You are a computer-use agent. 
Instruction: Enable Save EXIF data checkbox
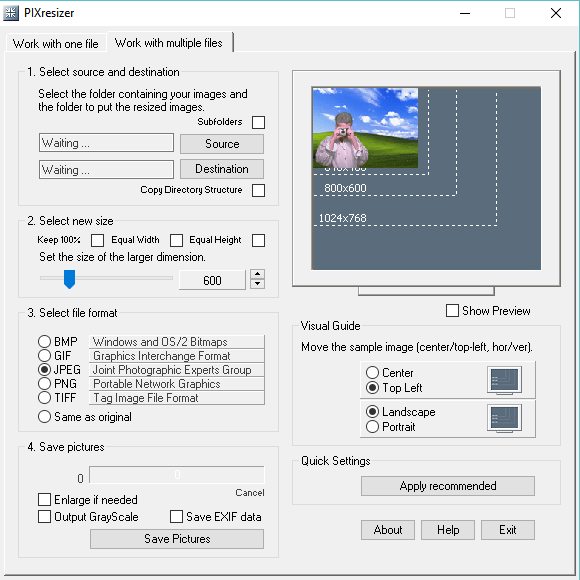coord(176,517)
